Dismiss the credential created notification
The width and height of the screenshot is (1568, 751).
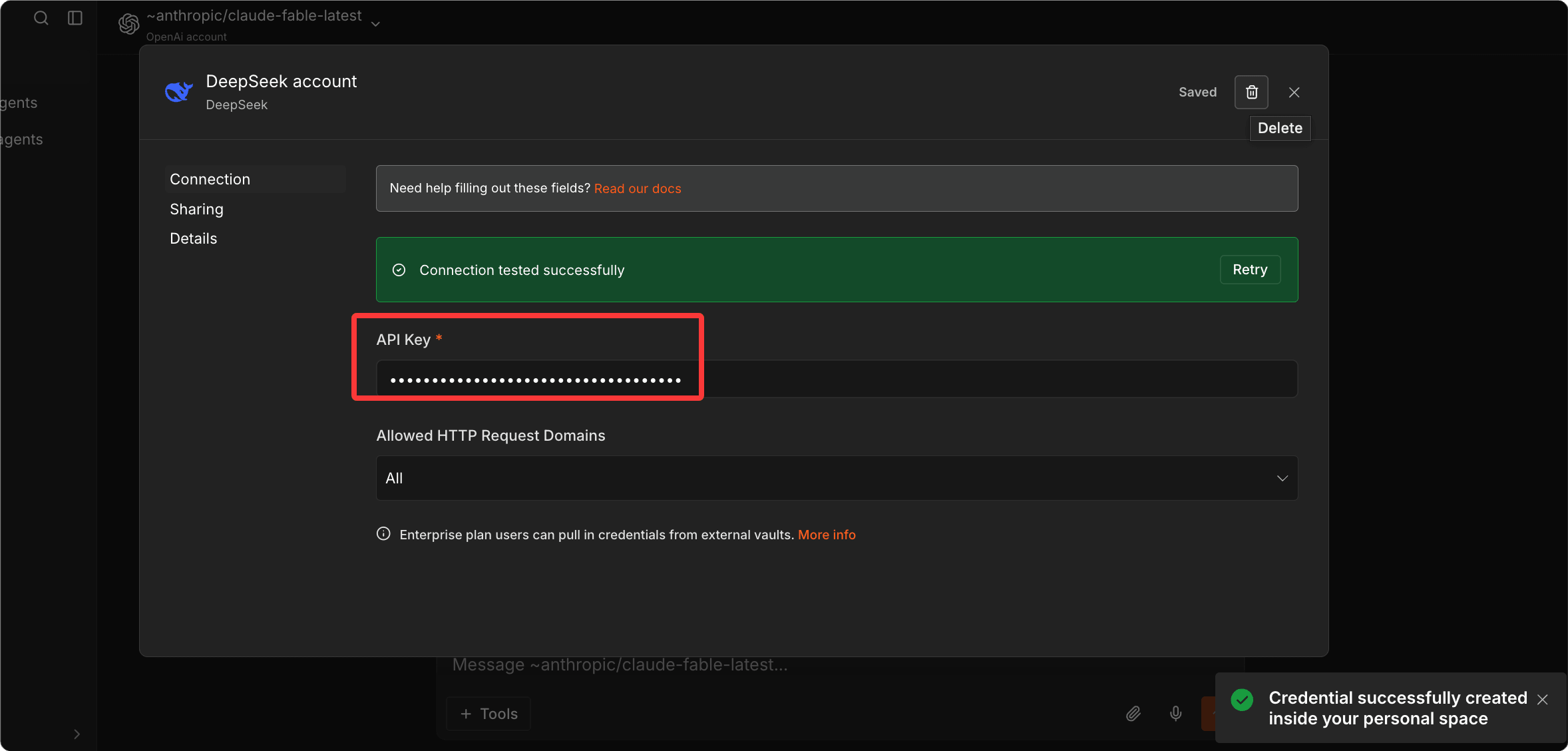click(1542, 699)
